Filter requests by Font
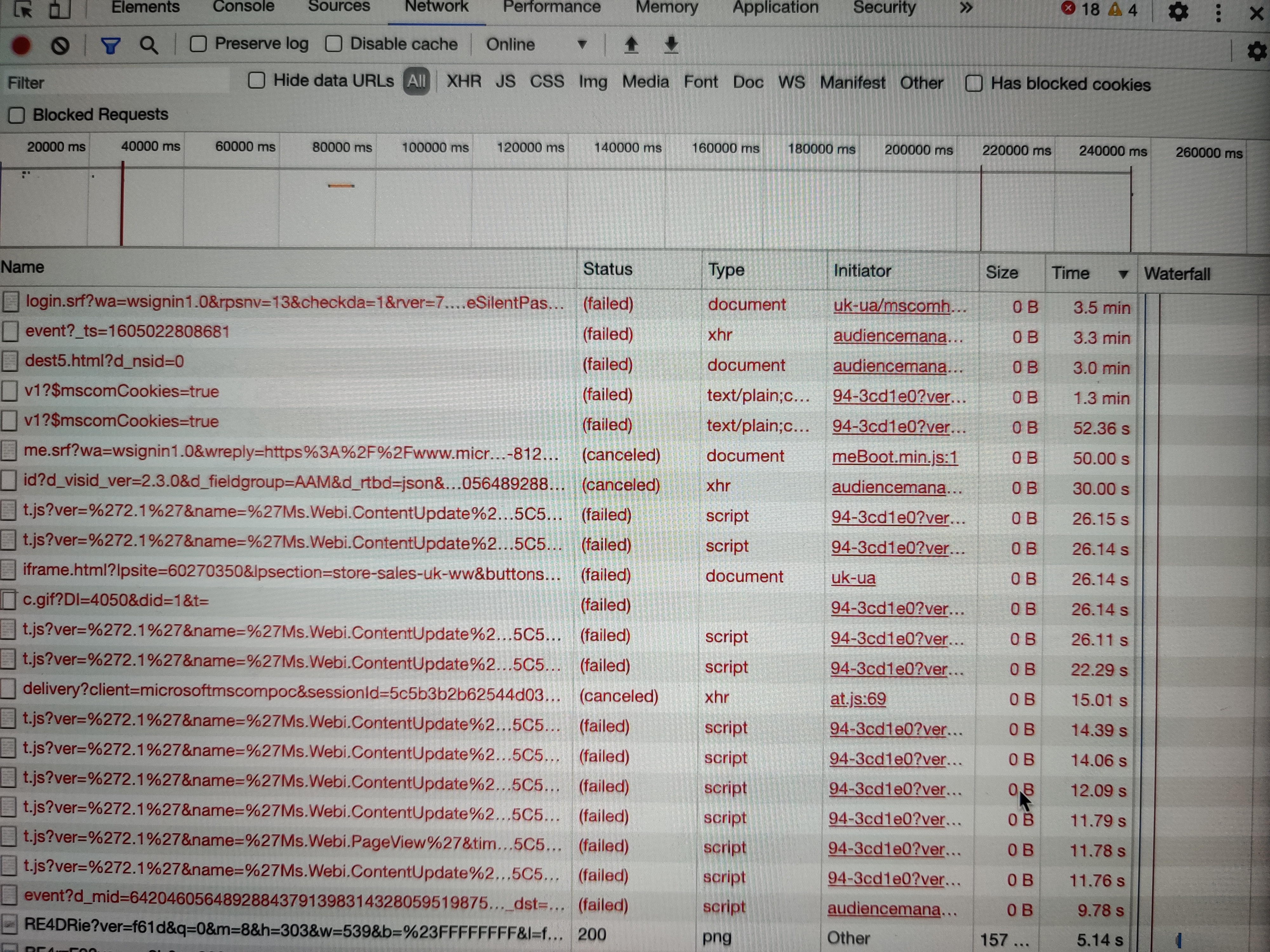This screenshot has height=952, width=1270. (700, 82)
